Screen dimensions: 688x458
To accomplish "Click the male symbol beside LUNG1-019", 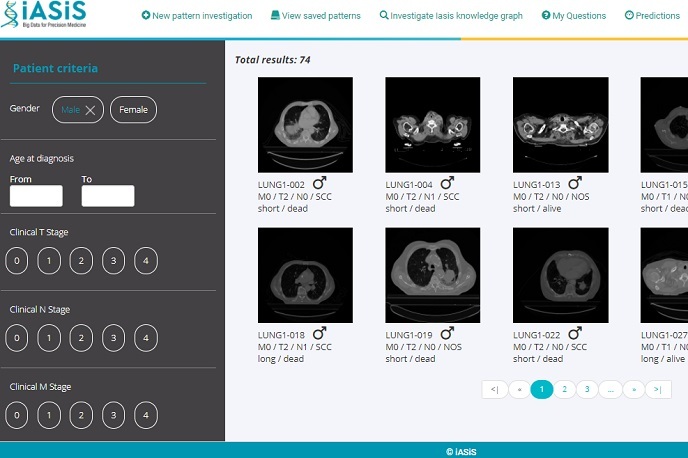I will pos(447,333).
